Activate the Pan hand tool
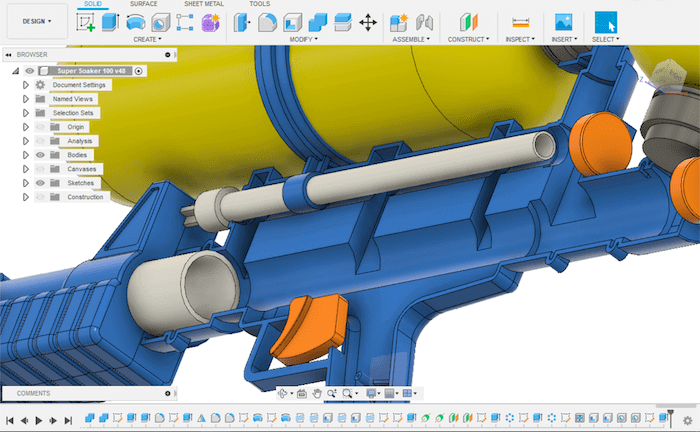Viewport: 700px width, 432px height. [316, 394]
